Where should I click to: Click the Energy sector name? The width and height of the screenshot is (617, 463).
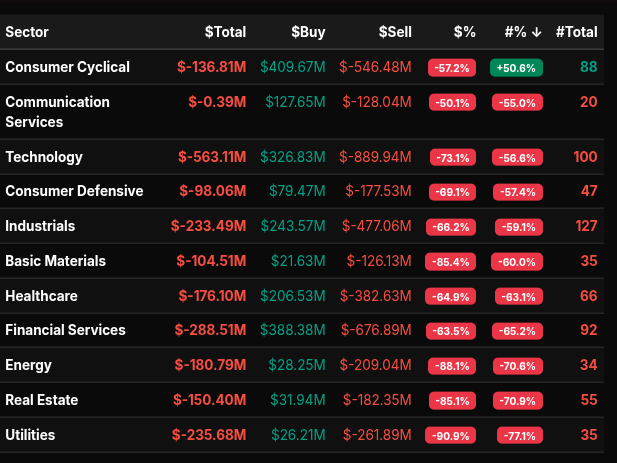[28, 365]
